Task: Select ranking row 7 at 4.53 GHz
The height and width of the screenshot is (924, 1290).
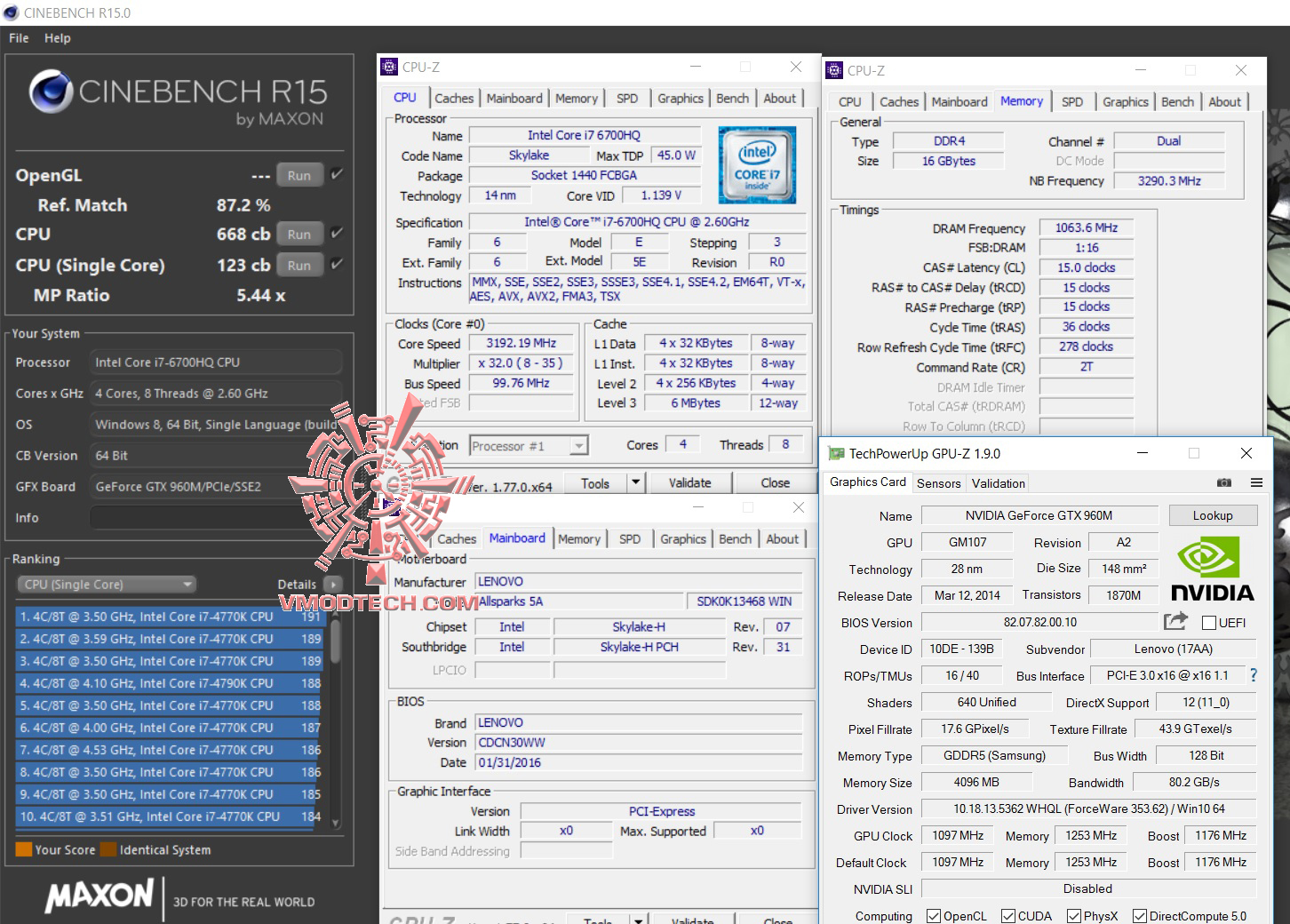Action: tap(169, 750)
